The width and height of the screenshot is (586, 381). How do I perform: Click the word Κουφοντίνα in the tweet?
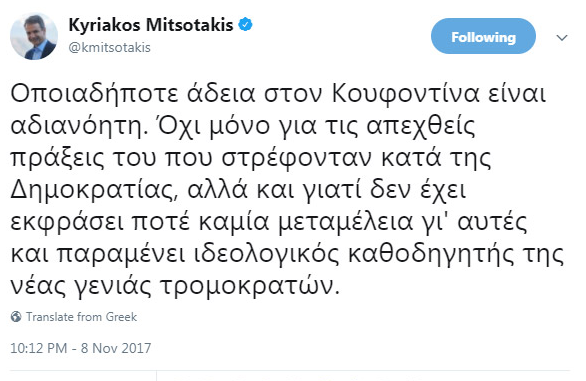[406, 94]
